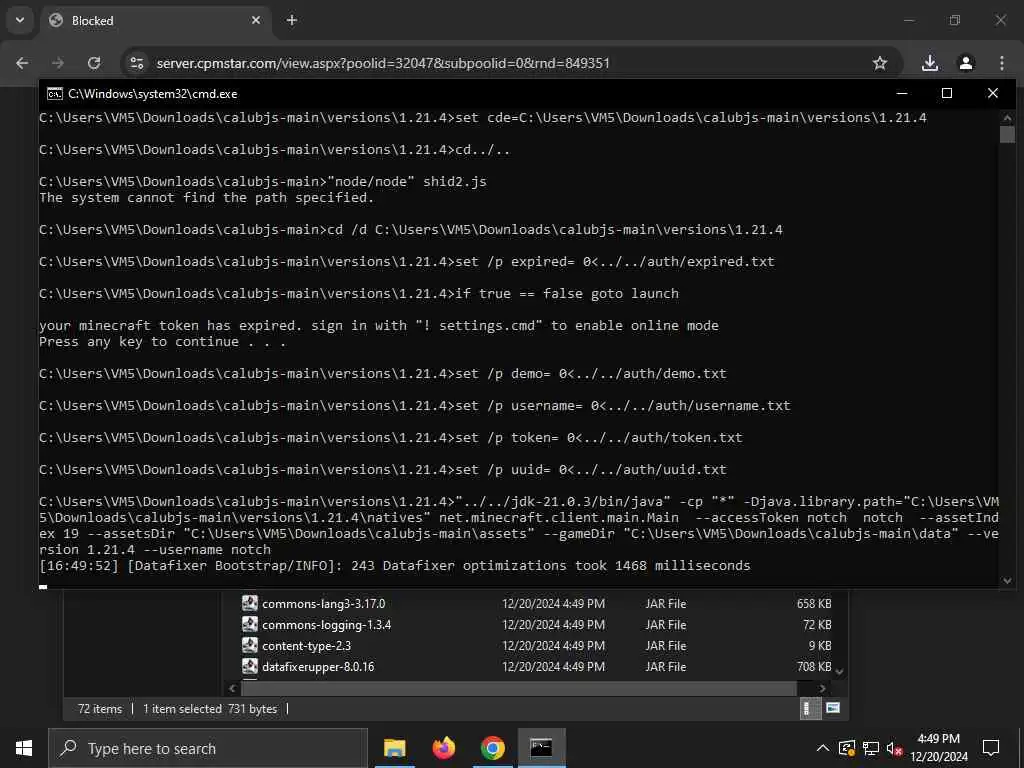The height and width of the screenshot is (768, 1024).
Task: Click Chrome's back navigation arrow
Action: point(22,63)
